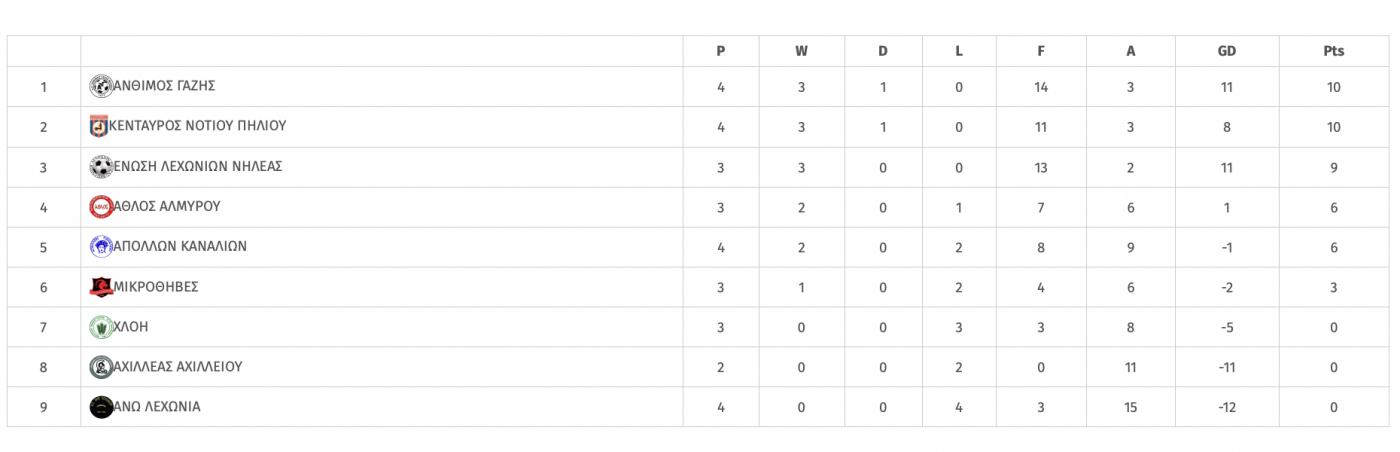Screen dimensions: 1400x452
Task: Sort the table by Pts column header
Action: click(x=1334, y=51)
